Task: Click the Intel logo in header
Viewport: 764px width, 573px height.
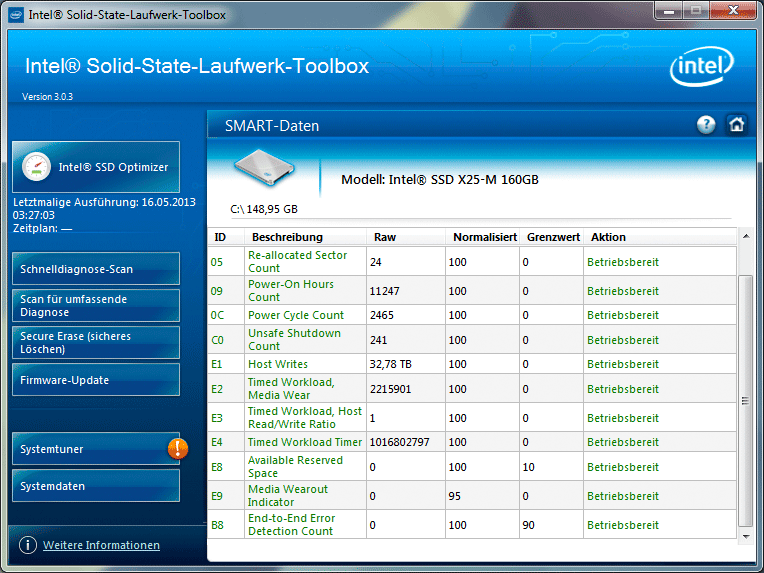Action: (702, 66)
